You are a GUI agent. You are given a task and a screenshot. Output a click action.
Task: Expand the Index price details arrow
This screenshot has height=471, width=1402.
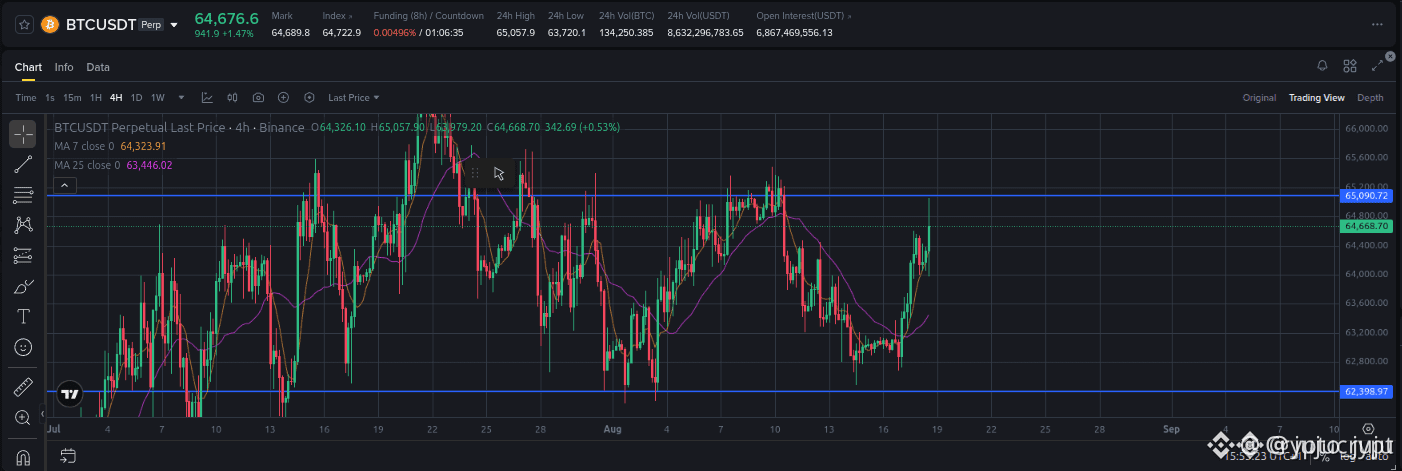click(351, 16)
